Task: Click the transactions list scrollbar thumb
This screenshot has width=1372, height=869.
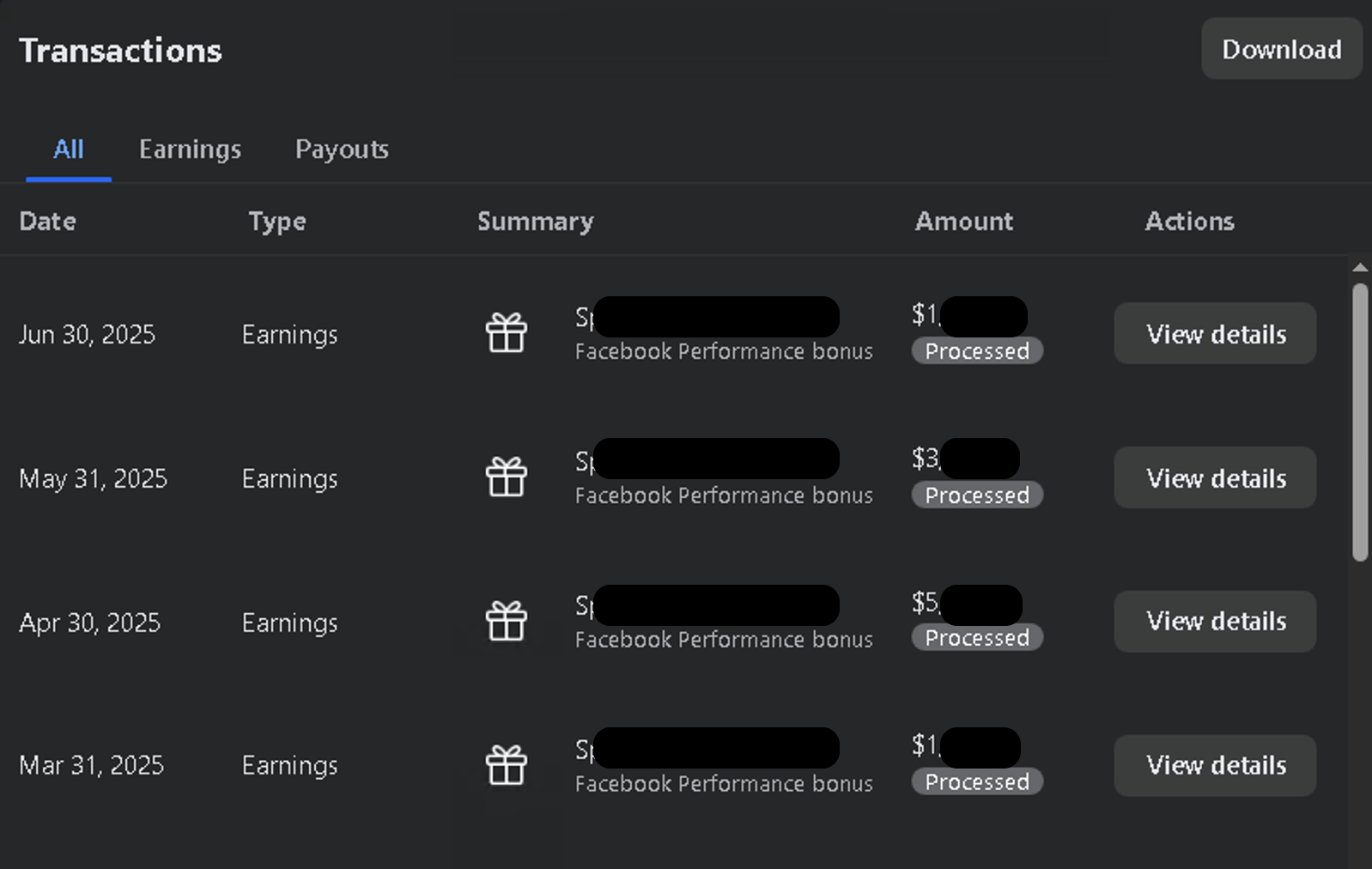Action: [x=1360, y=422]
